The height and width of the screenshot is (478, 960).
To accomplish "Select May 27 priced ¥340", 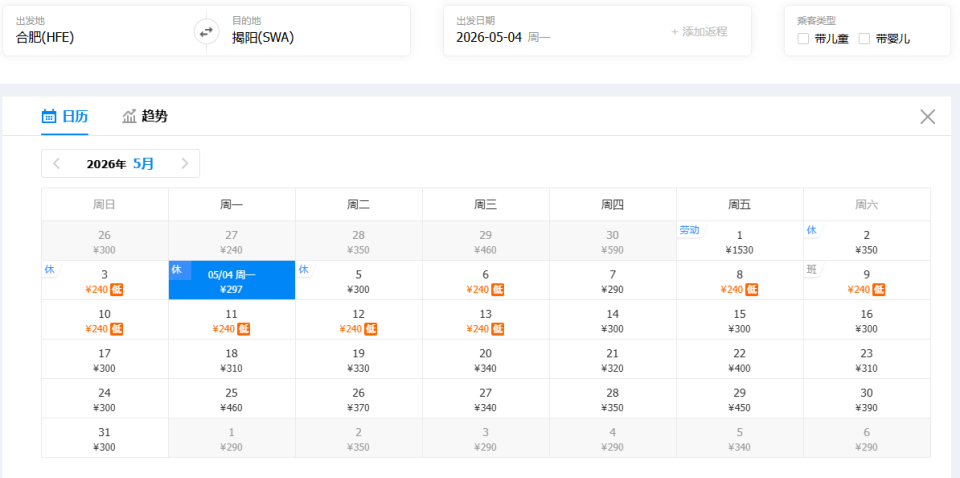I will 486,398.
